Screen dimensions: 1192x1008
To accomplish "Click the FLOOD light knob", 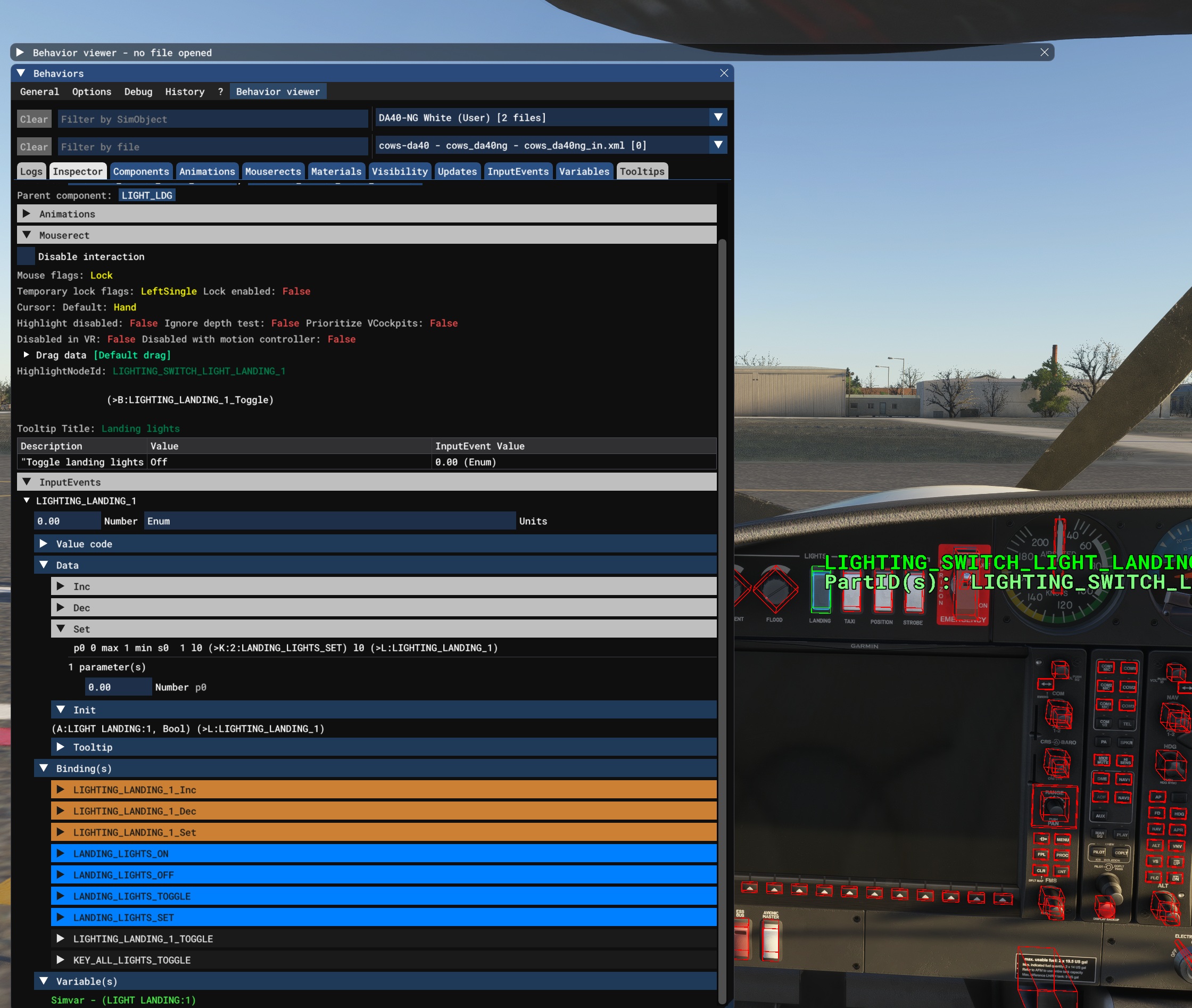I will click(775, 589).
